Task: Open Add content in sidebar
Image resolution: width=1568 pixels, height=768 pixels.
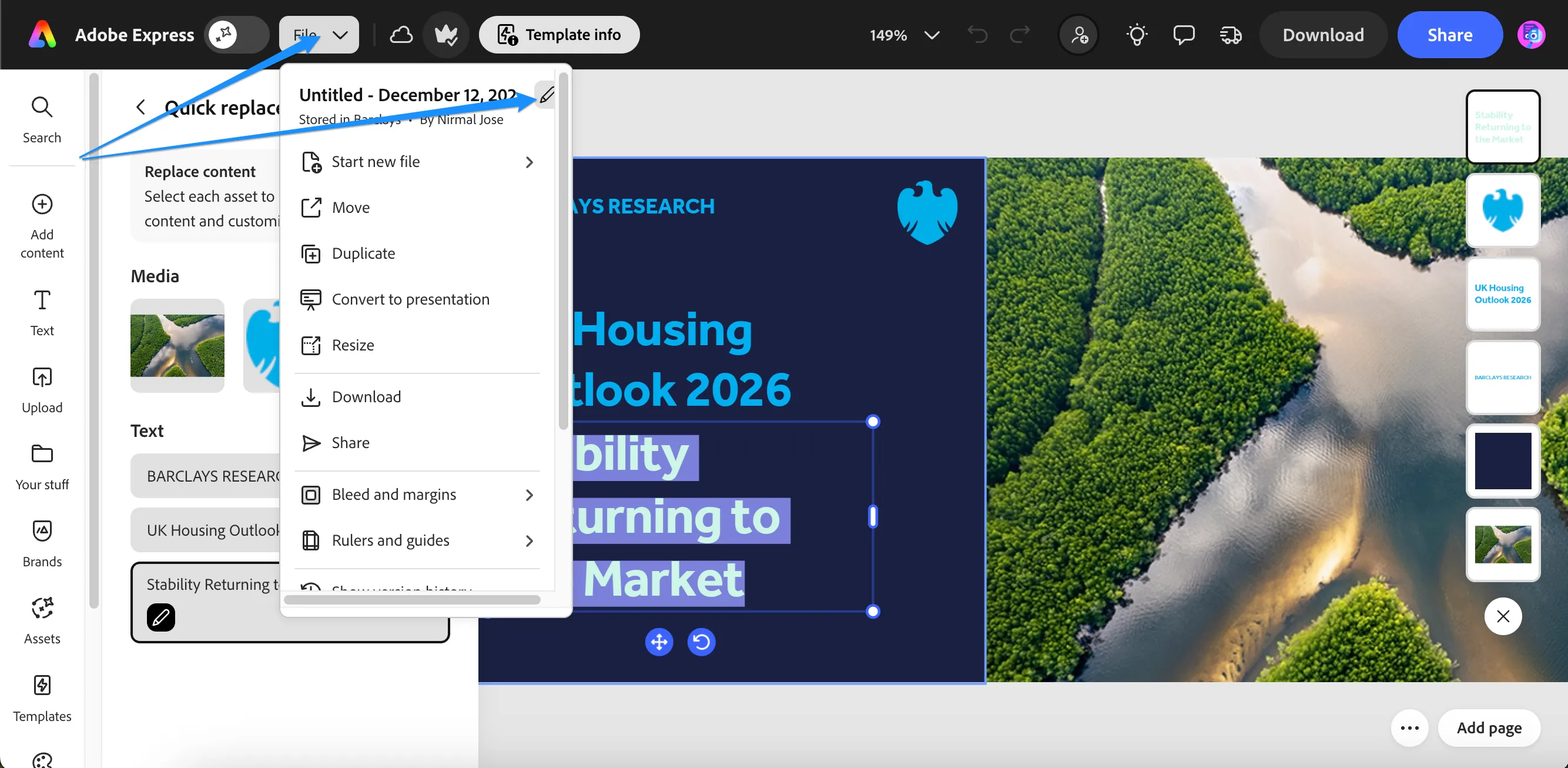Action: click(x=42, y=226)
